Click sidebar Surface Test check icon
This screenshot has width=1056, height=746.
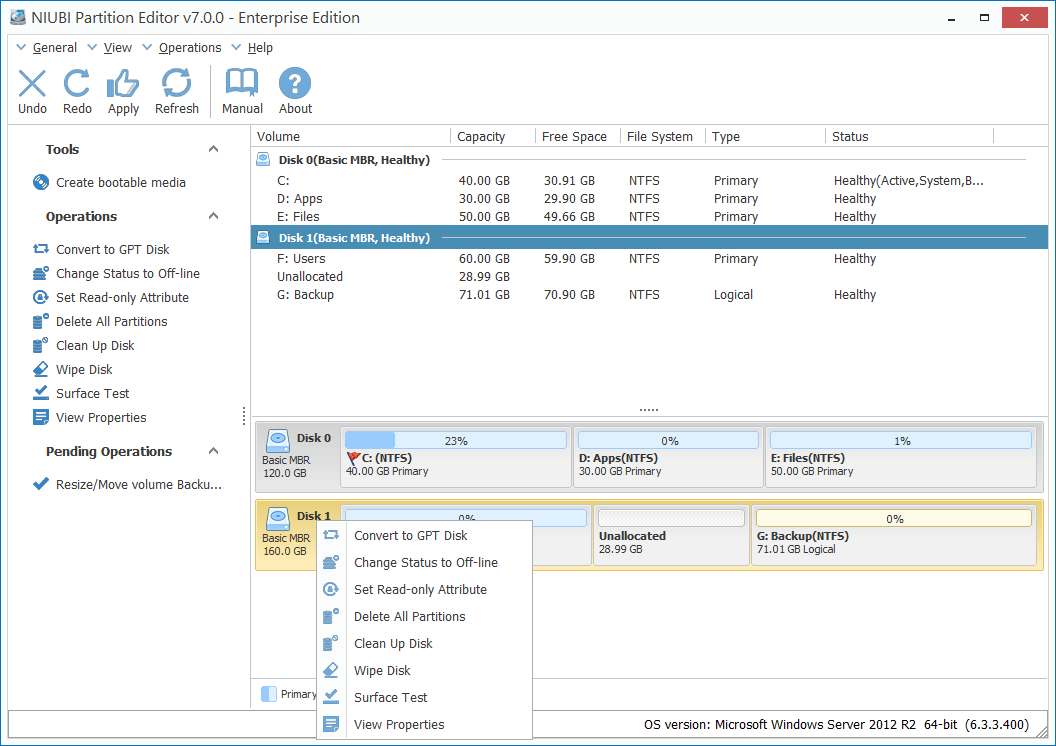coord(41,393)
